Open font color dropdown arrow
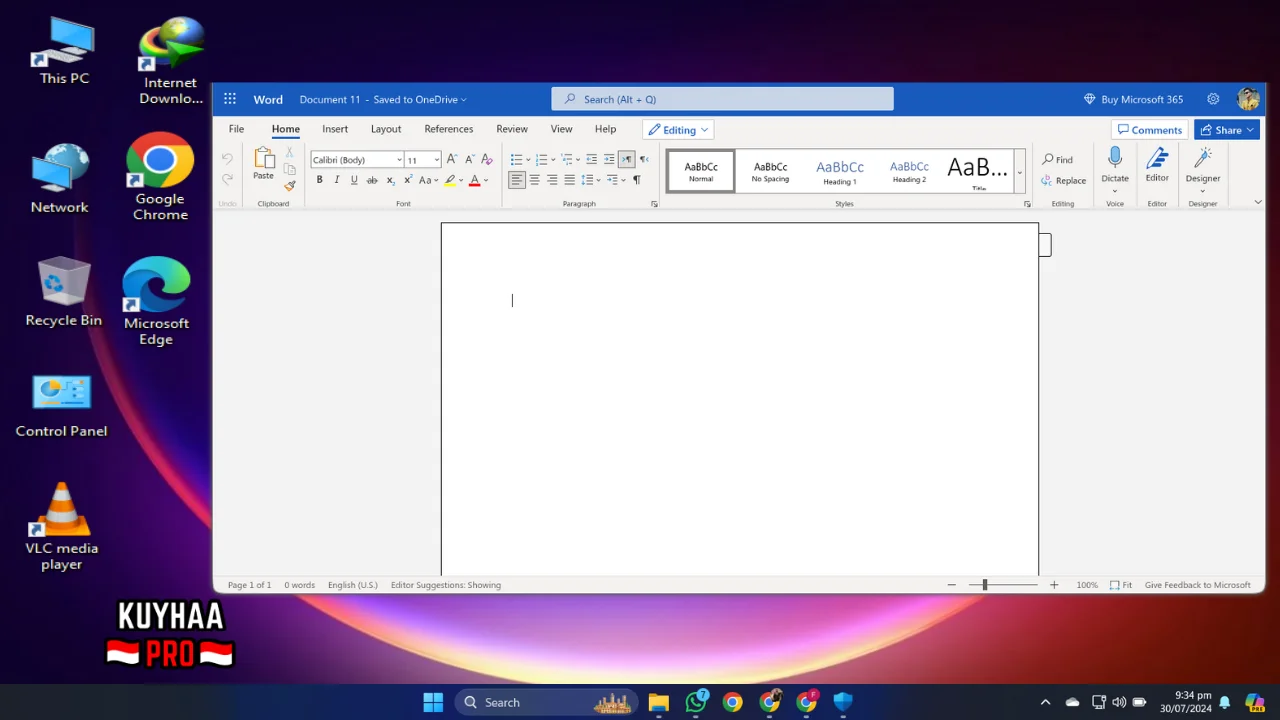The width and height of the screenshot is (1280, 720). tap(486, 181)
